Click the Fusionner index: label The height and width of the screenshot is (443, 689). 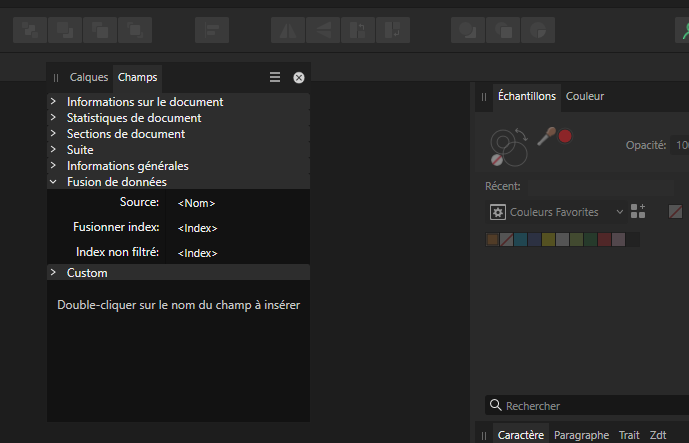coord(116,227)
